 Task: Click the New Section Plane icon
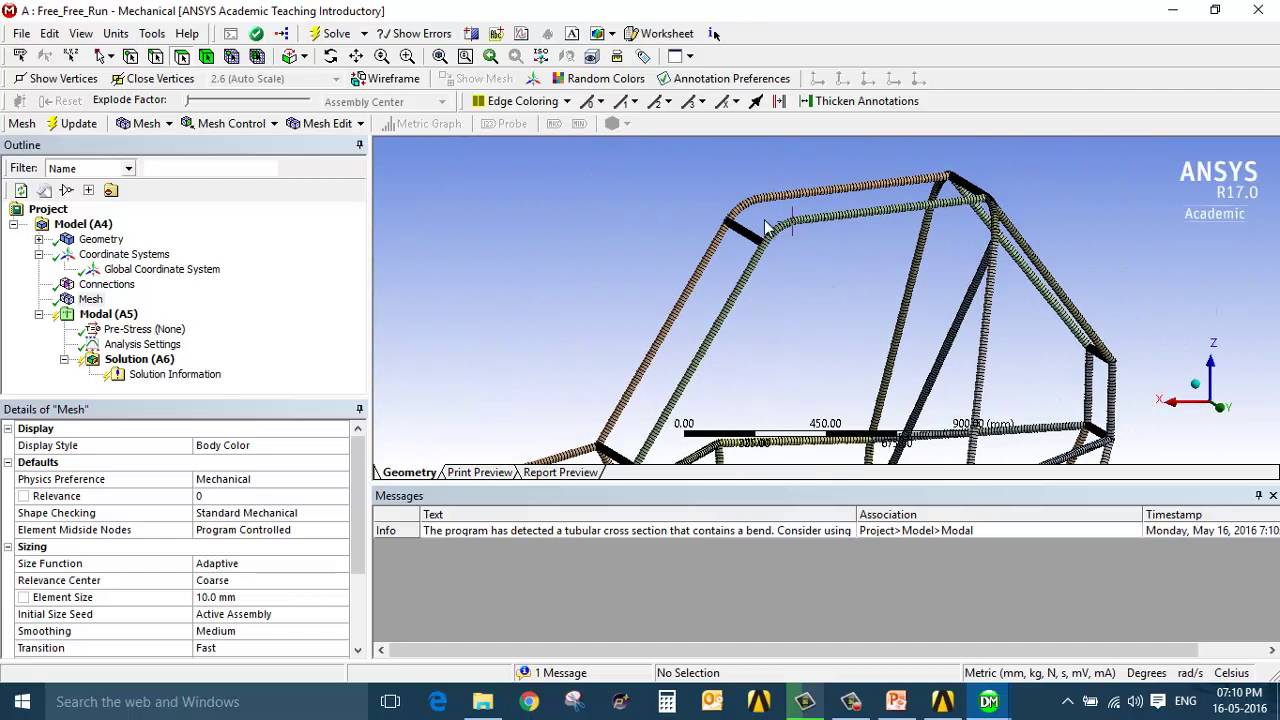click(471, 33)
